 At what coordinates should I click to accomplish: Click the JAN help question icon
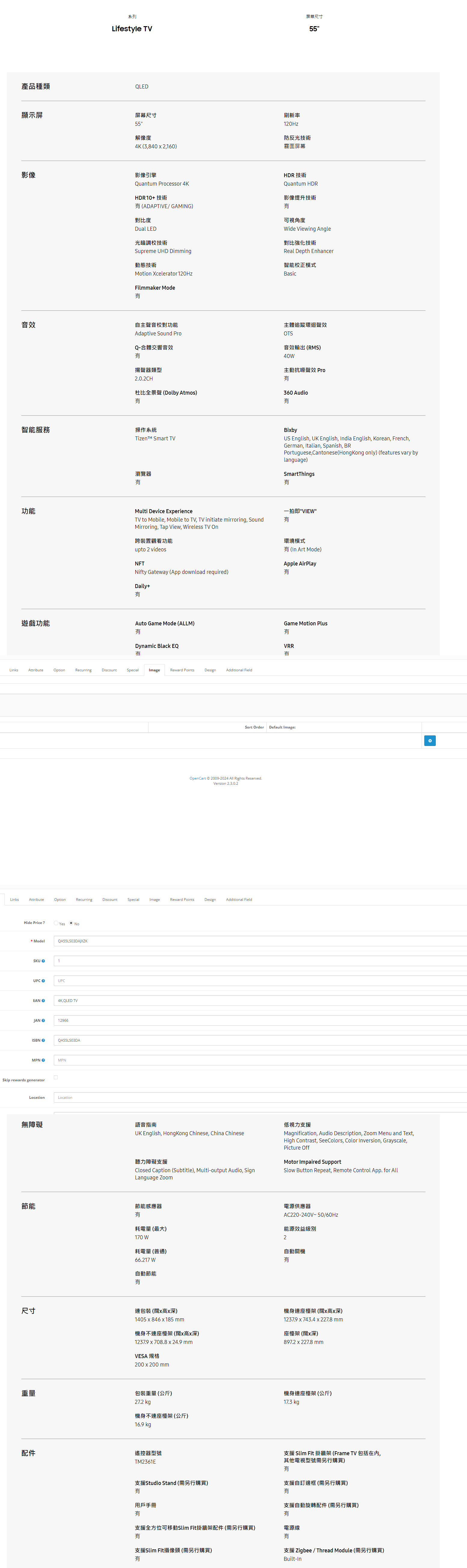43,1020
